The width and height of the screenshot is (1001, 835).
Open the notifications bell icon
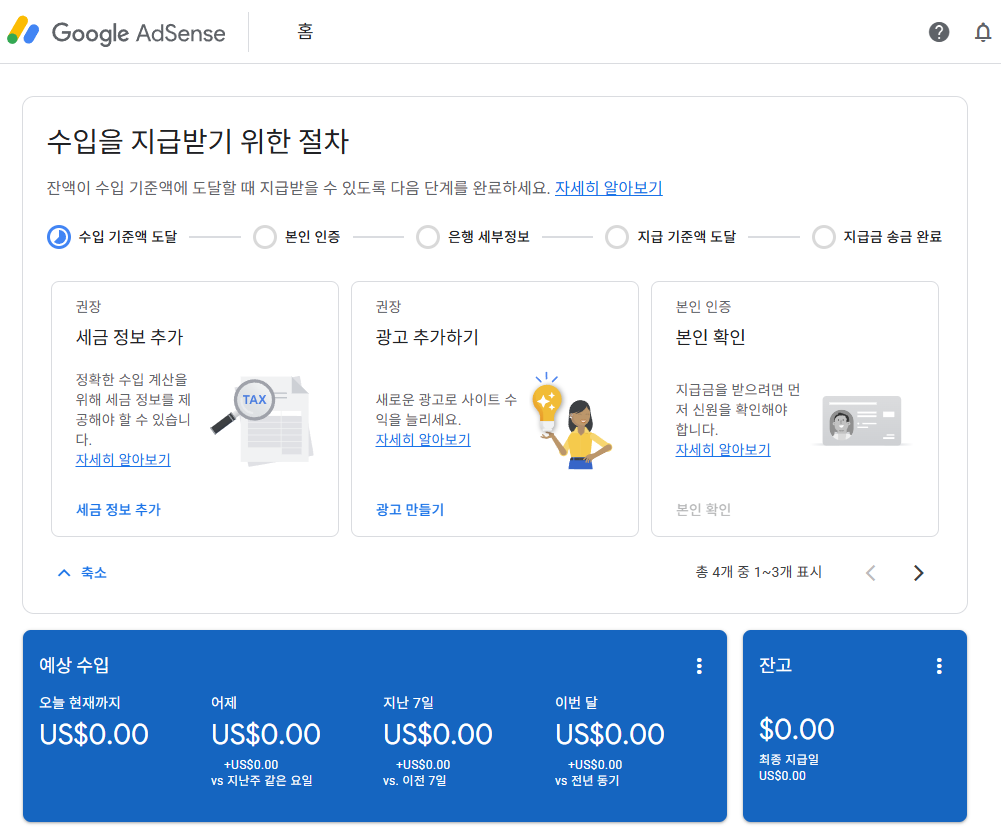(x=983, y=32)
